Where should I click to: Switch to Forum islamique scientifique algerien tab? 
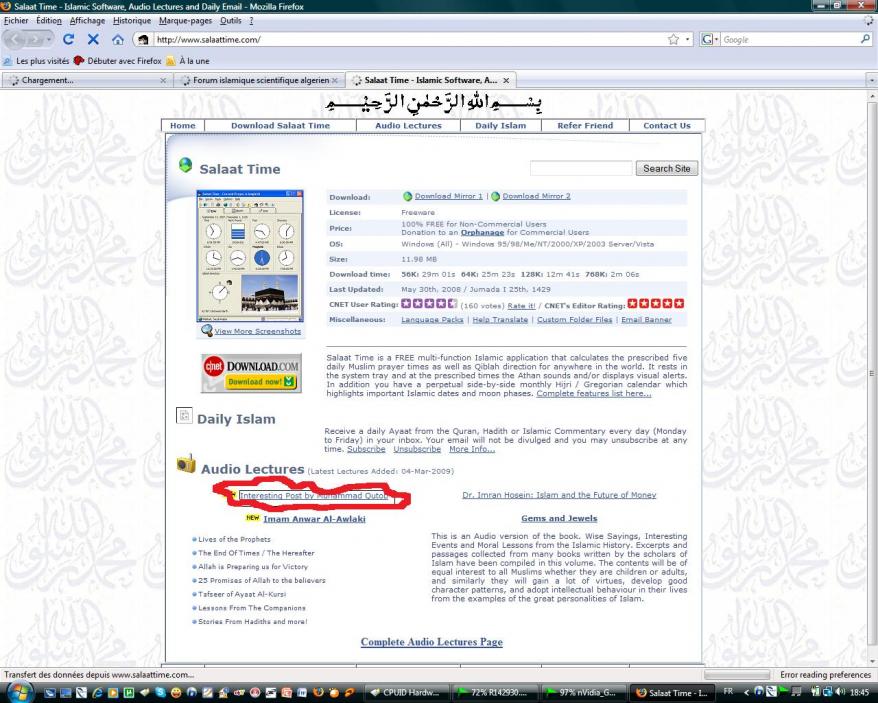259,80
